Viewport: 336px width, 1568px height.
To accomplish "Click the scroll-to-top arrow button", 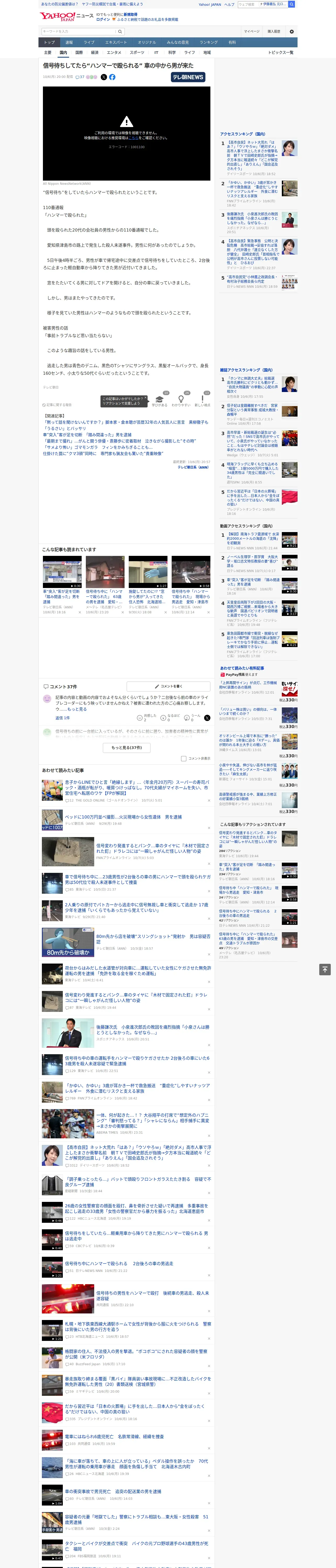I will pyautogui.click(x=325, y=969).
